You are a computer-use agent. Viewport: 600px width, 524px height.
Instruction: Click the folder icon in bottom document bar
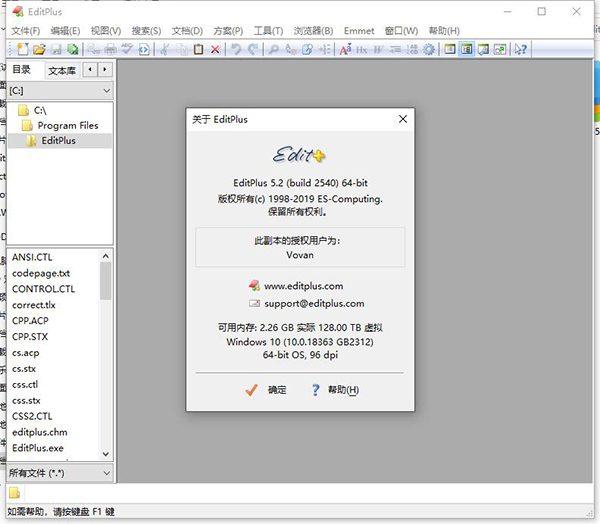click(14, 493)
